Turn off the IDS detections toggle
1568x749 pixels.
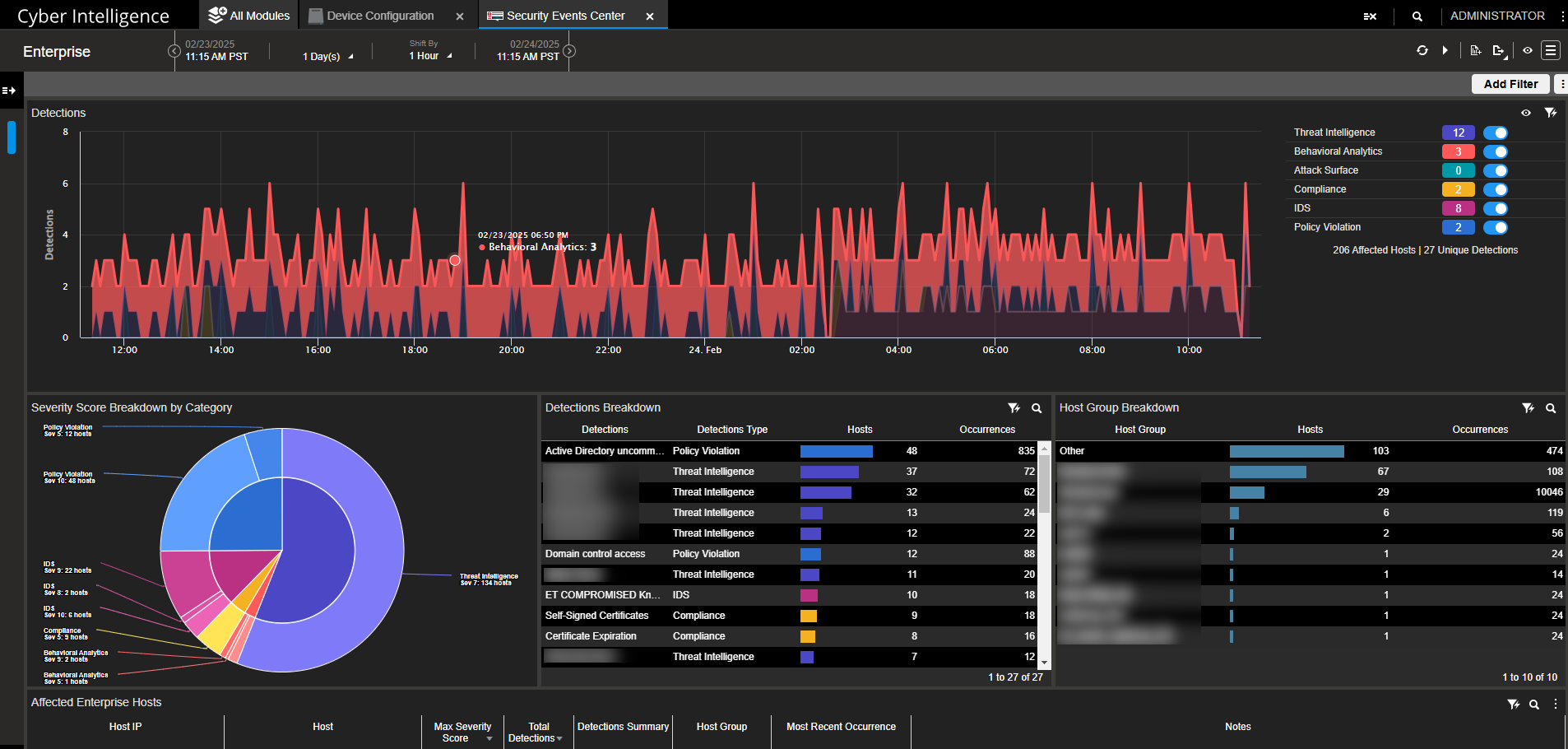pos(1495,209)
